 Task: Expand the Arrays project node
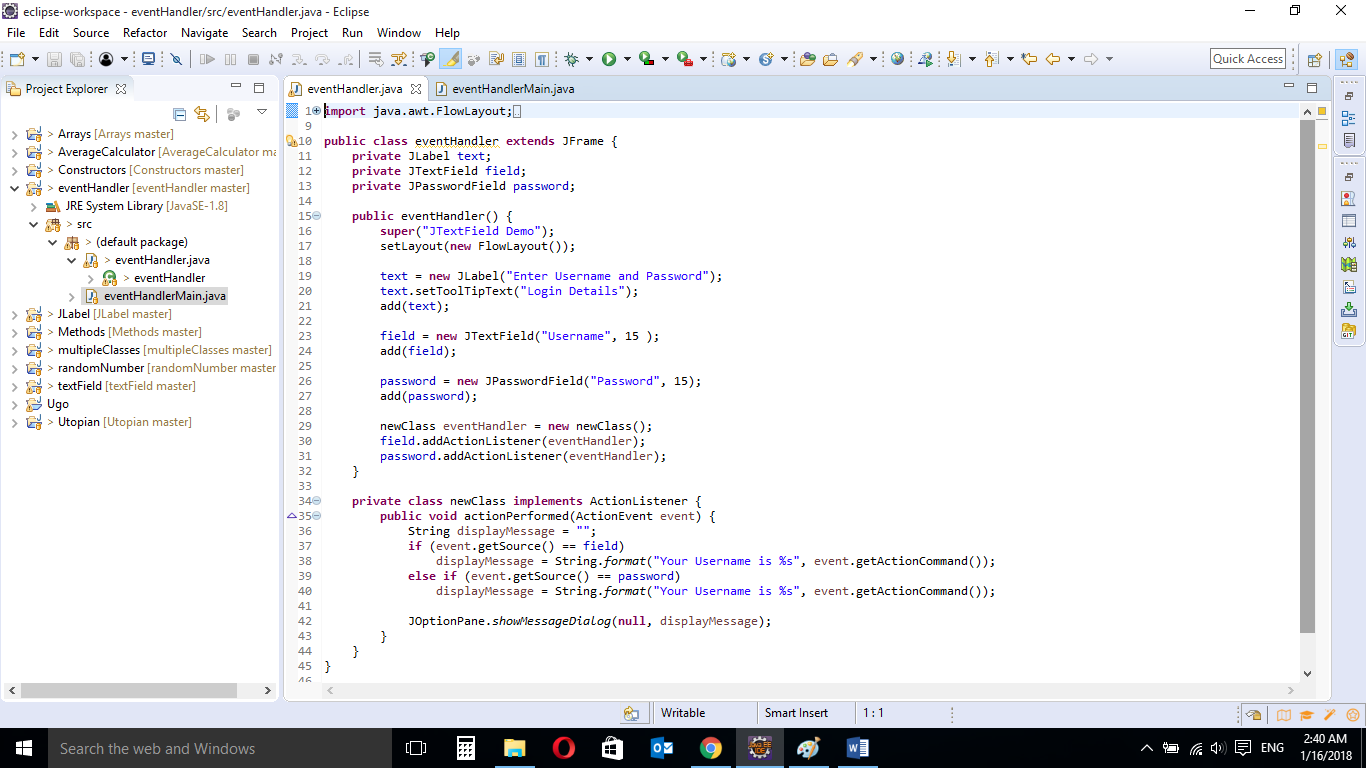[x=14, y=134]
